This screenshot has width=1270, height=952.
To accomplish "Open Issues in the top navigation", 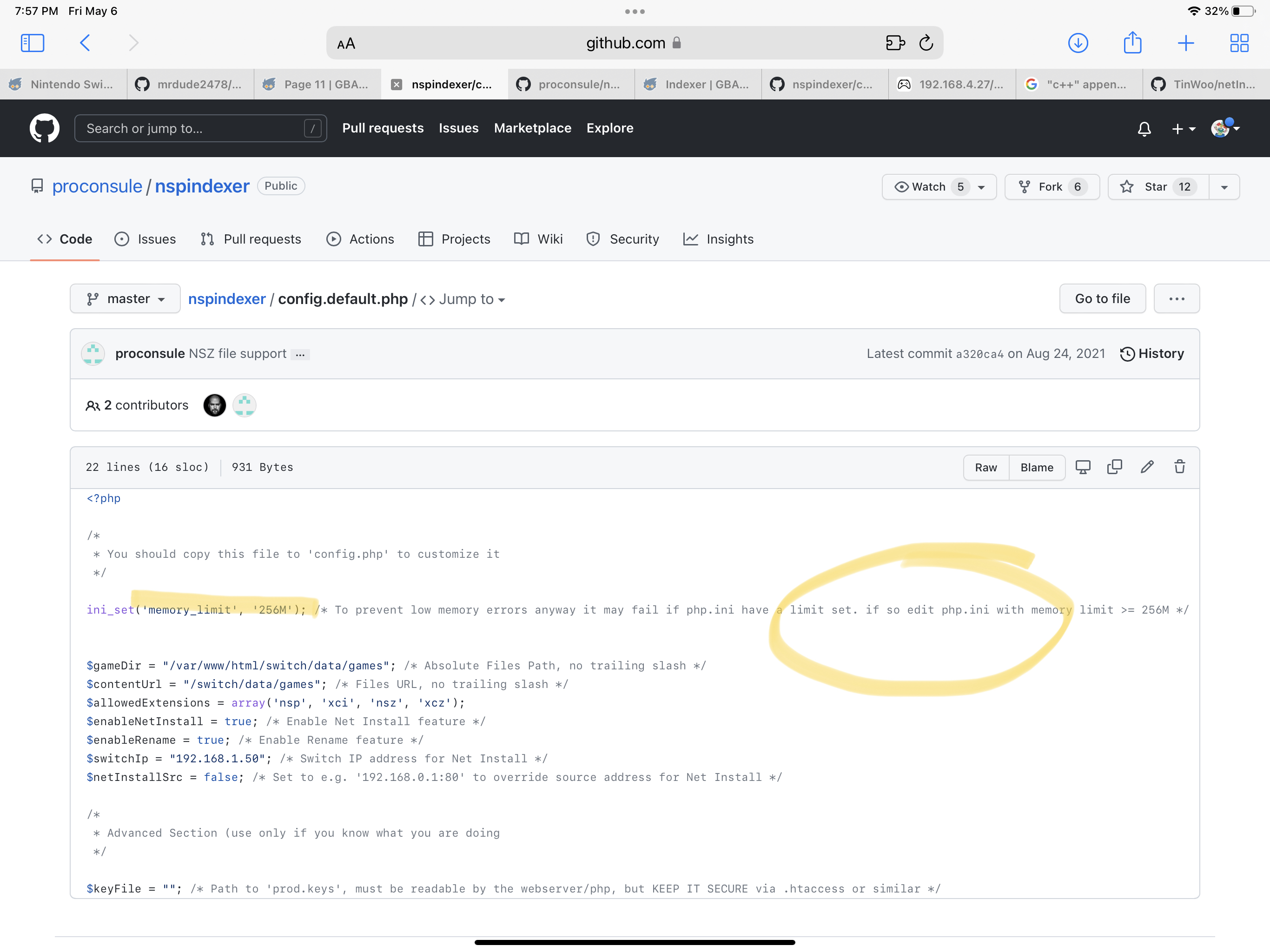I will pyautogui.click(x=459, y=128).
